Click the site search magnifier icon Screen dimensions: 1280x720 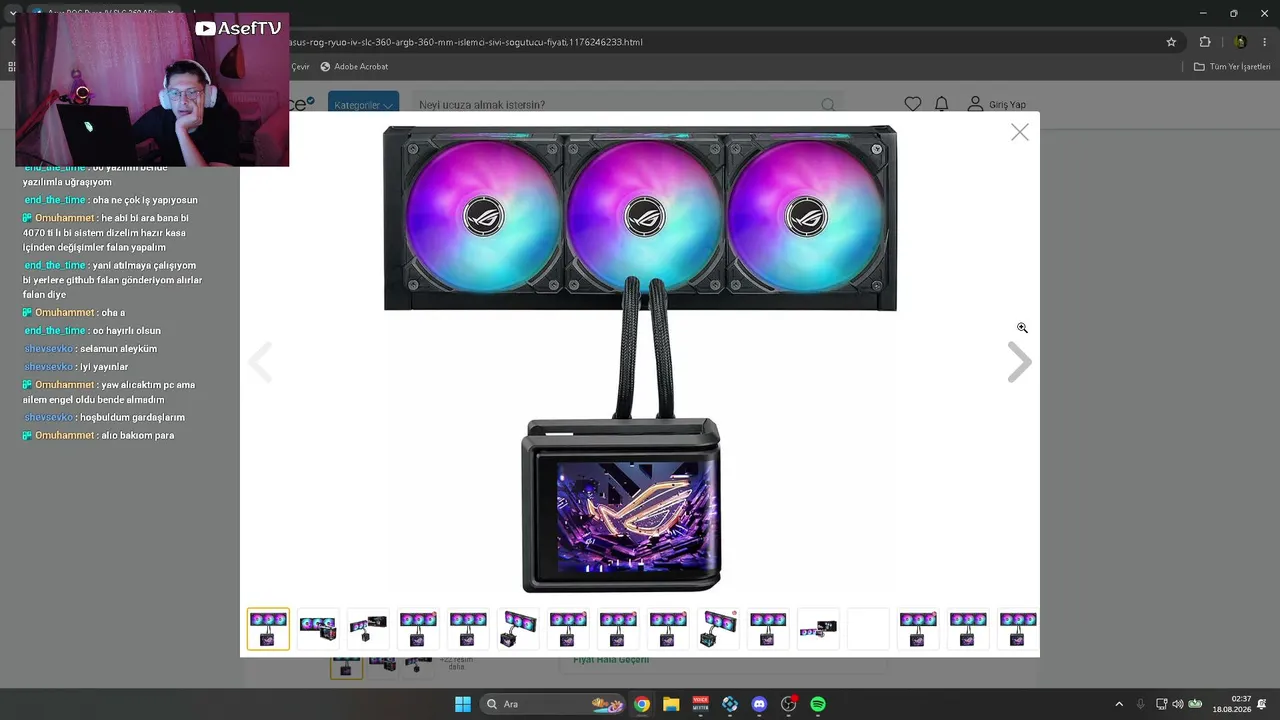(x=828, y=105)
